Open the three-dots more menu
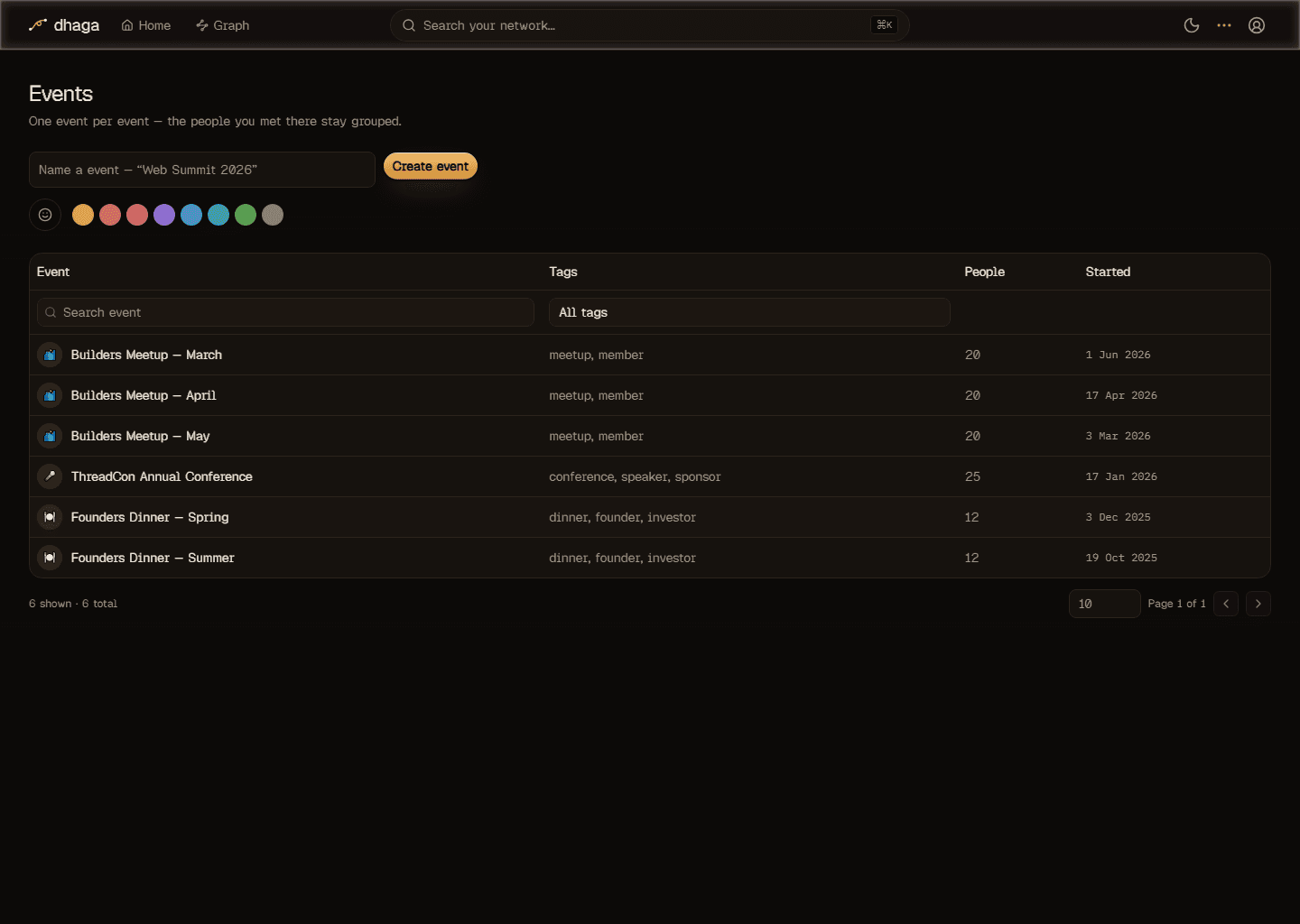The width and height of the screenshot is (1300, 924). click(1224, 25)
